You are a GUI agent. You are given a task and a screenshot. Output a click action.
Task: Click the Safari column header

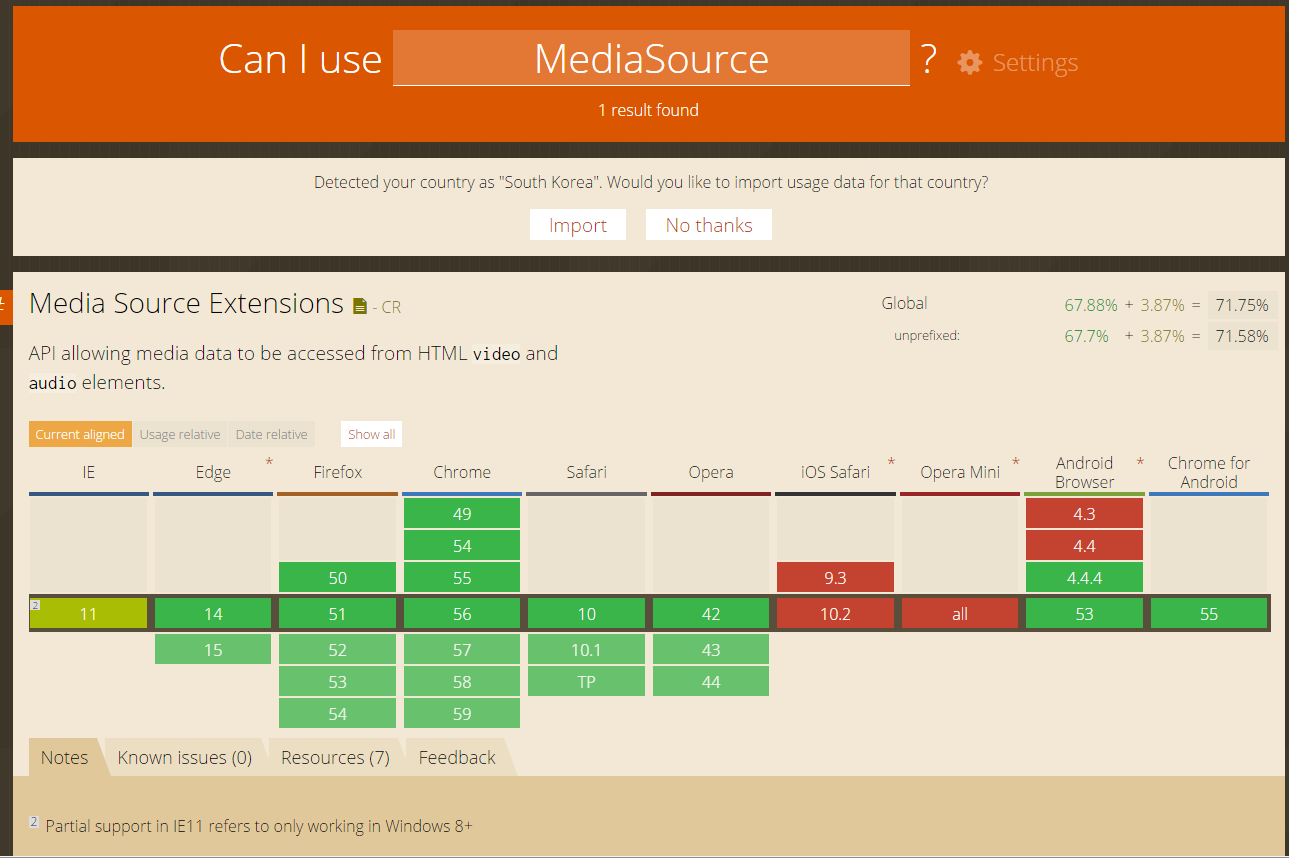tap(586, 472)
